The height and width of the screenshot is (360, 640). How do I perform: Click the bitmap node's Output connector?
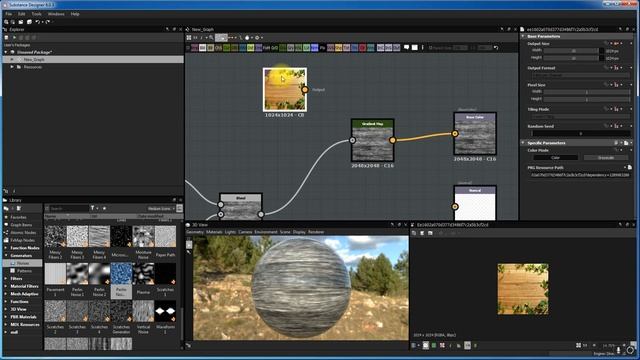(305, 90)
